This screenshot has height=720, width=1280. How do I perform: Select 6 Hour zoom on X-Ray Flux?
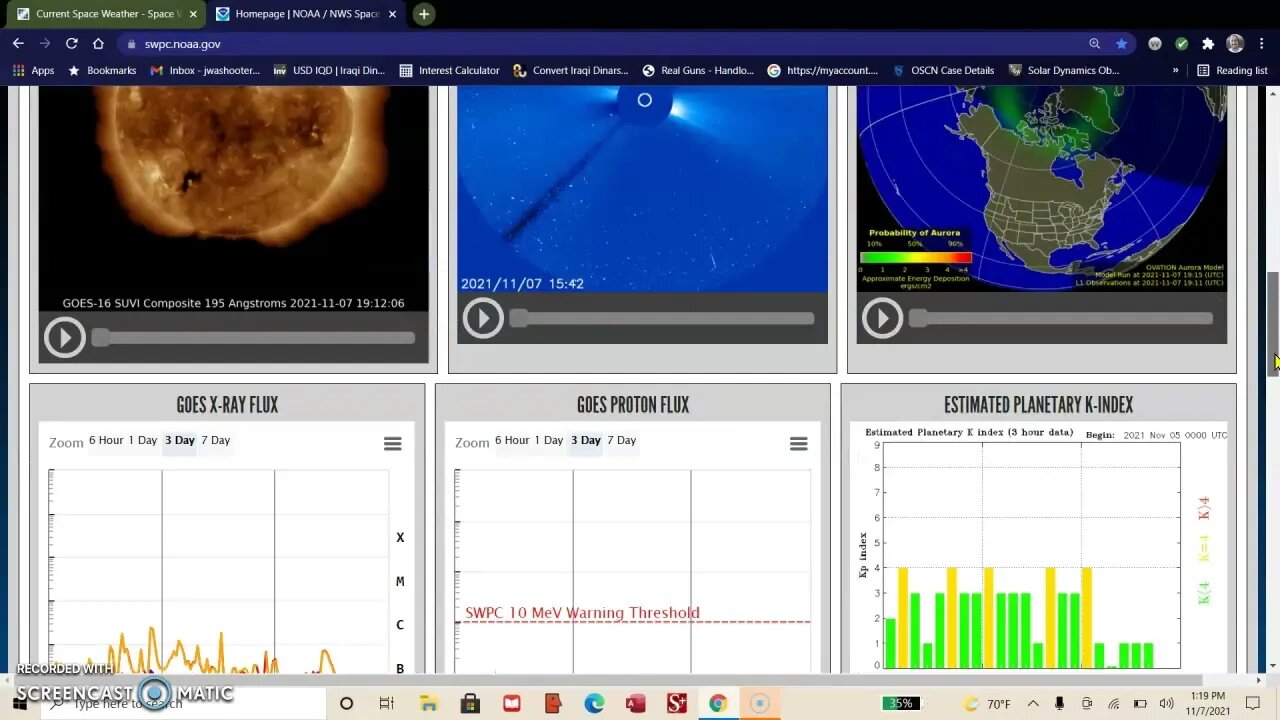(x=106, y=440)
